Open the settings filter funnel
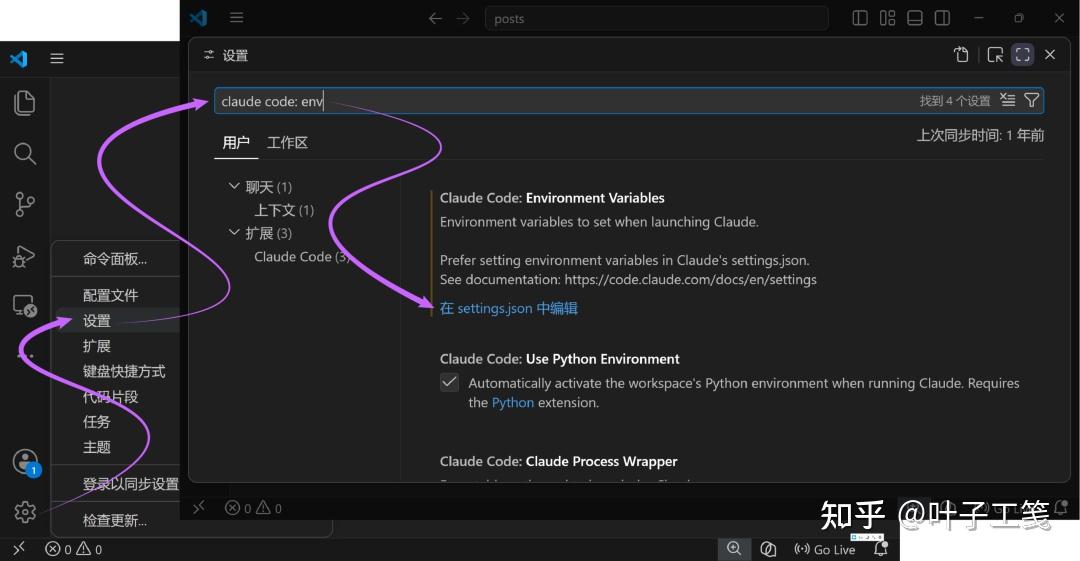The width and height of the screenshot is (1080, 561). point(1031,101)
